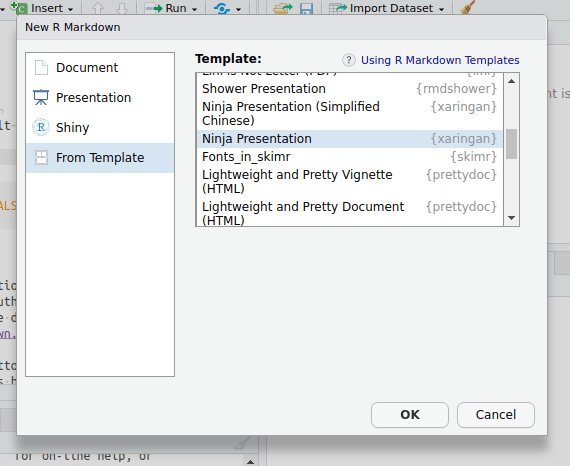
Task: Click the Insert chunk icon
Action: [x=19, y=7]
